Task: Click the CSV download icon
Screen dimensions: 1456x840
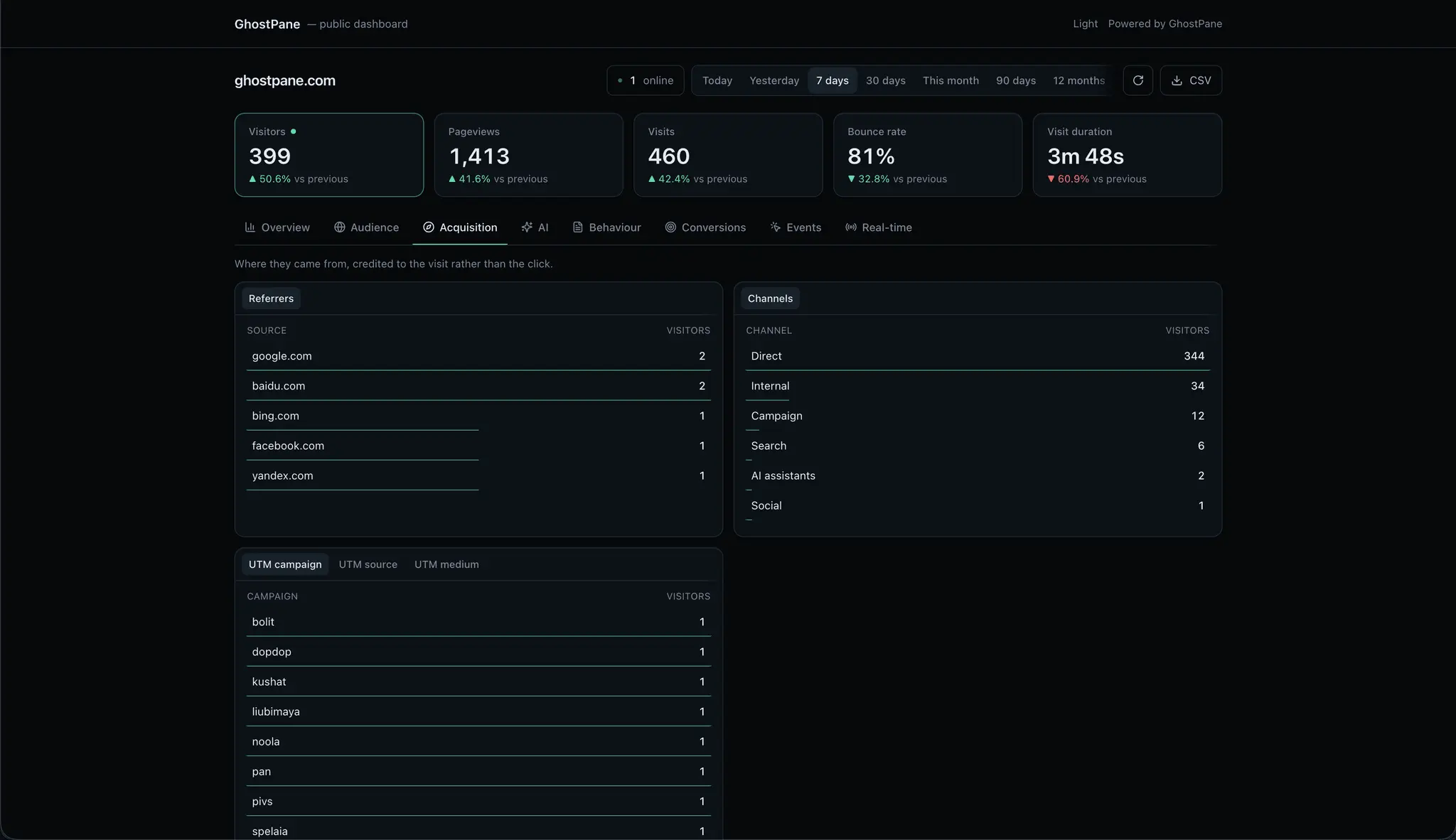Action: [x=1177, y=80]
